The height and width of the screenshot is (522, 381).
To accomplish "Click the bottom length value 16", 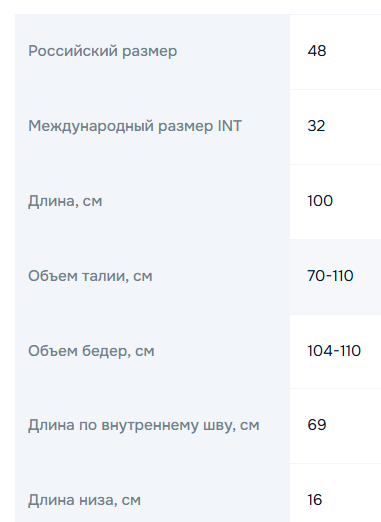I will click(315, 500).
